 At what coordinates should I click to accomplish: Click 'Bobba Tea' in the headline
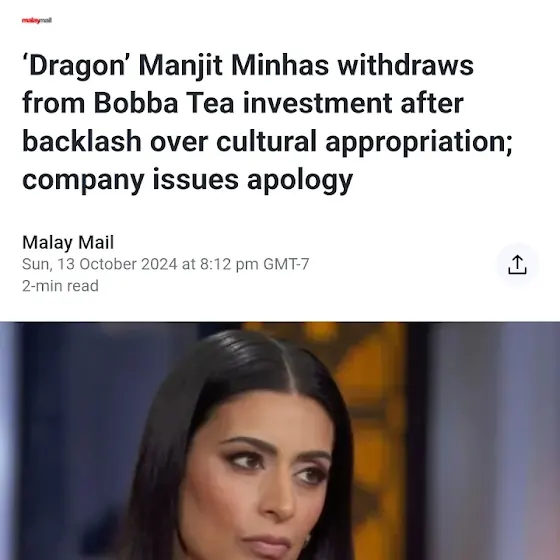coord(164,103)
